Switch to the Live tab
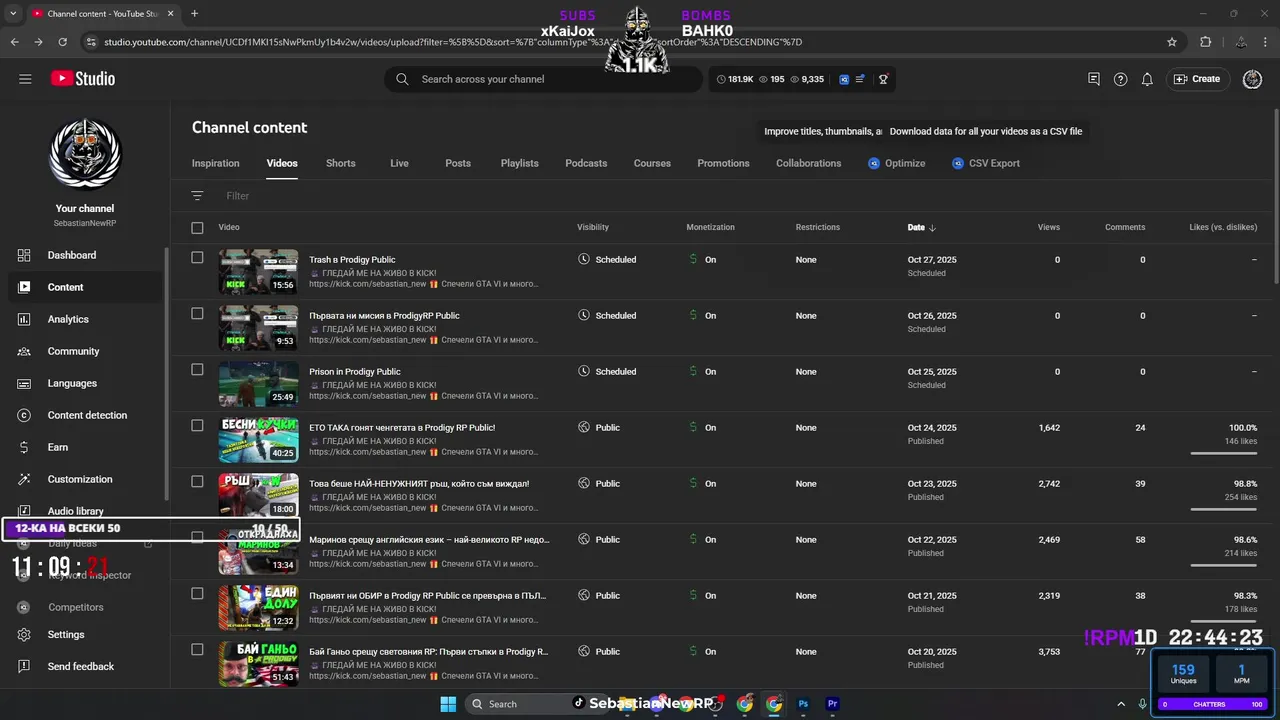 [x=399, y=163]
